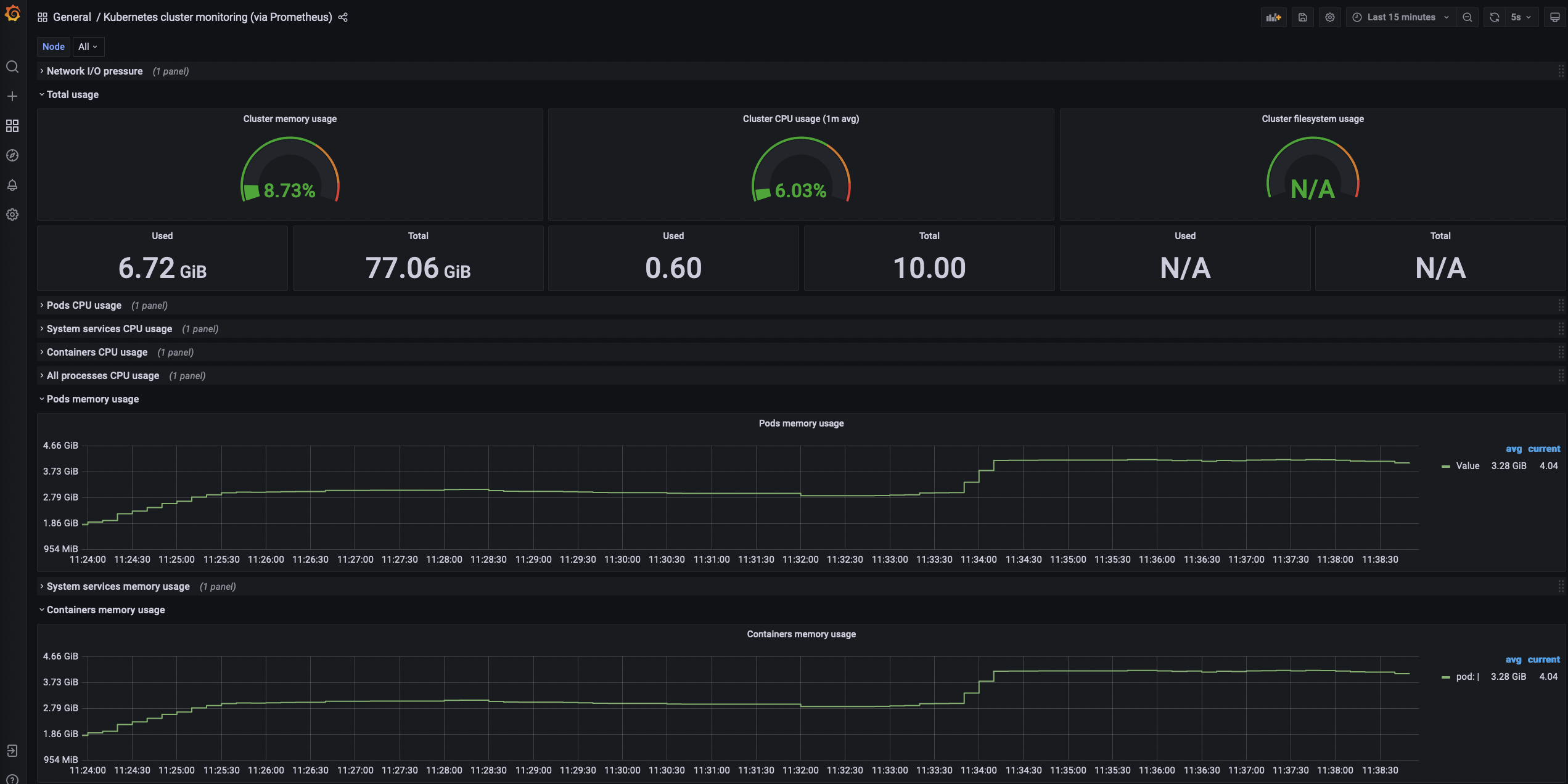
Task: Toggle pod series in Containers memory legend
Action: pos(1467,677)
